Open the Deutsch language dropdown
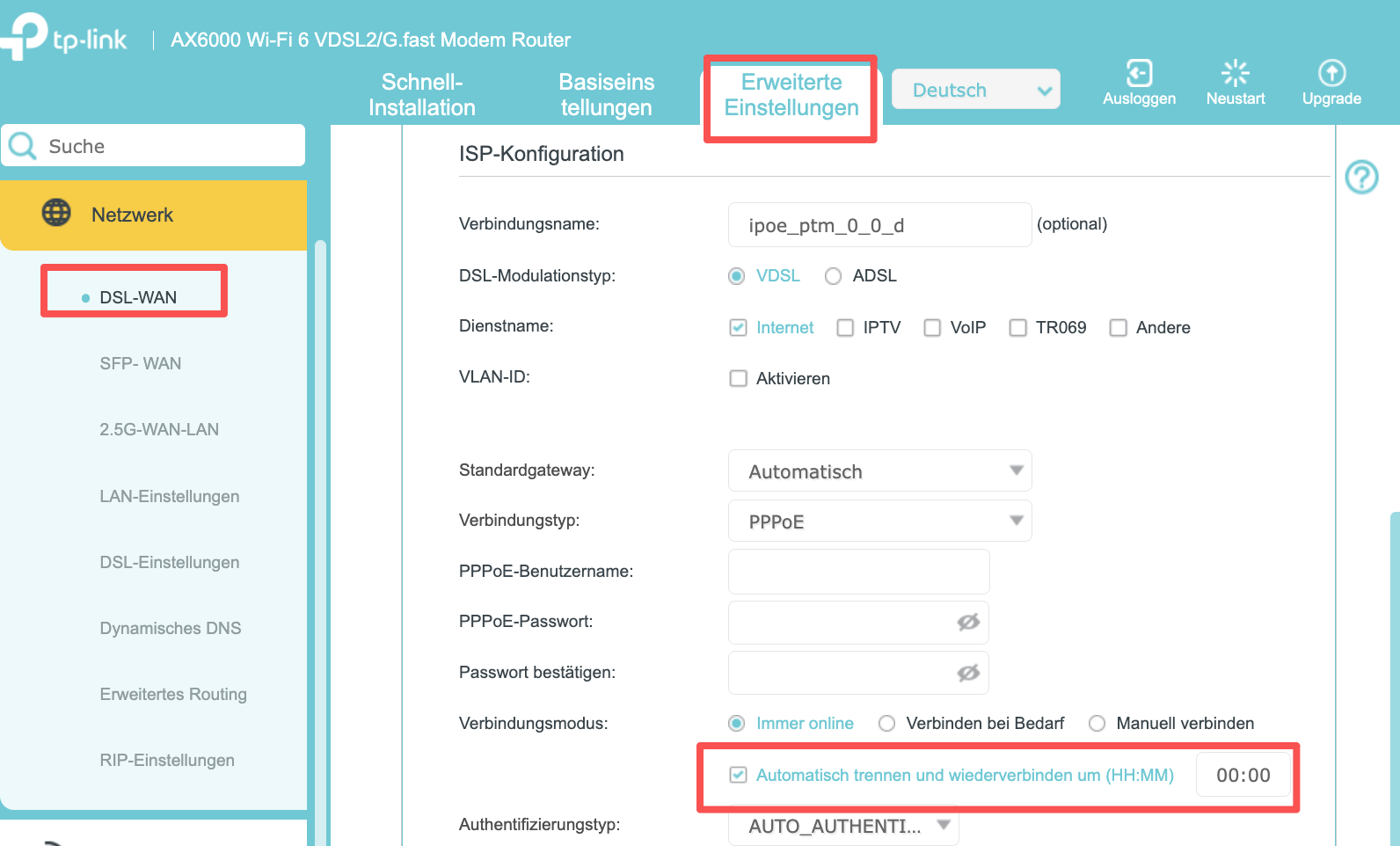This screenshot has height=846, width=1400. point(975,90)
